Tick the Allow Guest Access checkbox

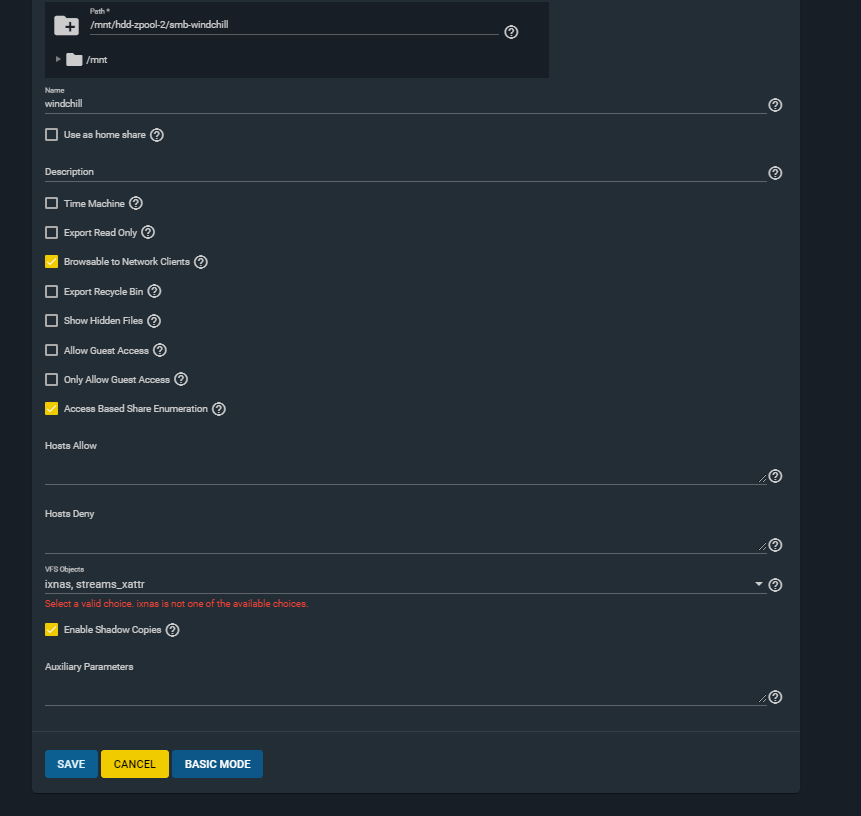click(52, 351)
